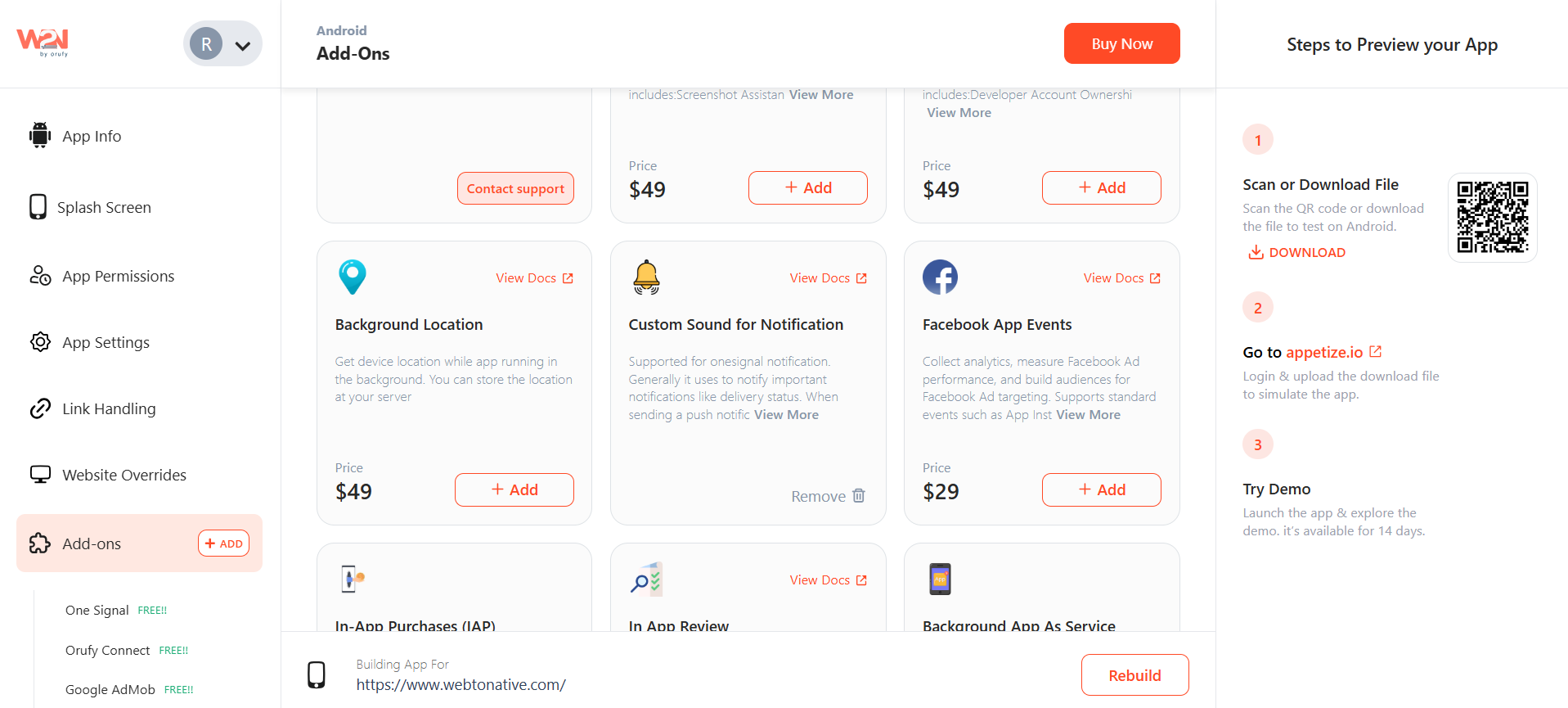The width and height of the screenshot is (1568, 708).
Task: Download the Android test file
Action: point(1296,252)
